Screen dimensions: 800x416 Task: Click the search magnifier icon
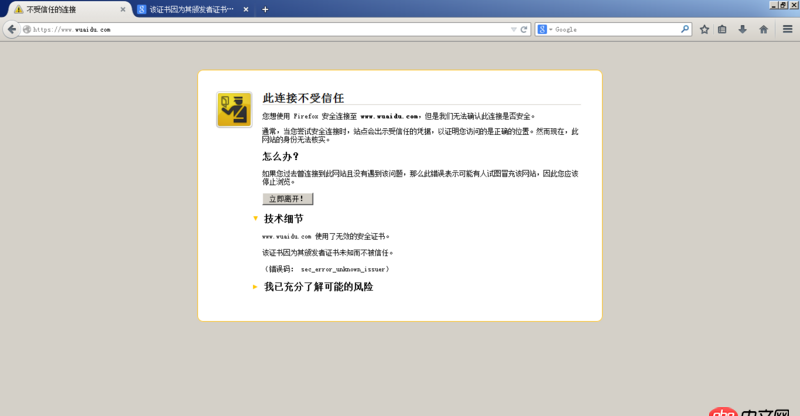pyautogui.click(x=685, y=29)
